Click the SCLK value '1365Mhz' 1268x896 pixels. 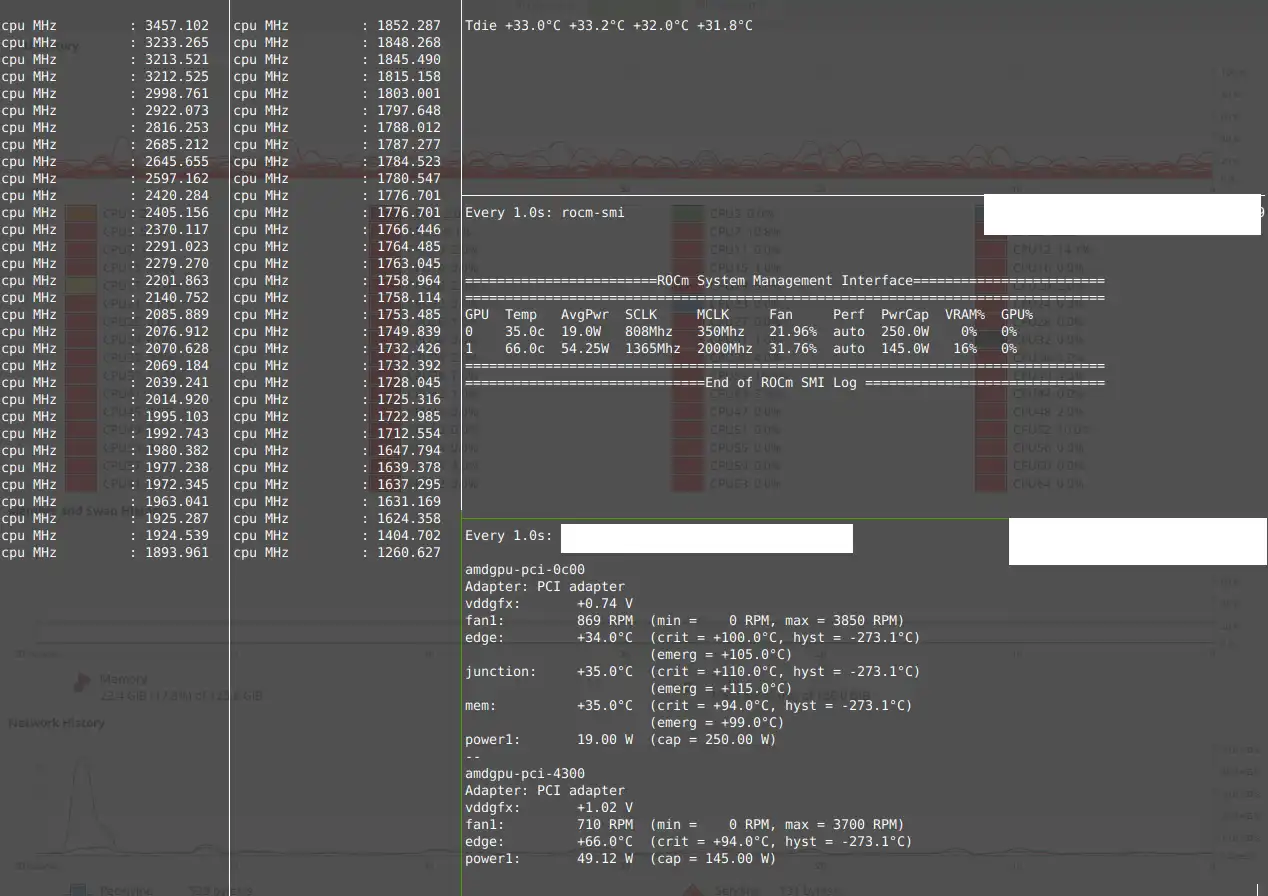coord(653,348)
